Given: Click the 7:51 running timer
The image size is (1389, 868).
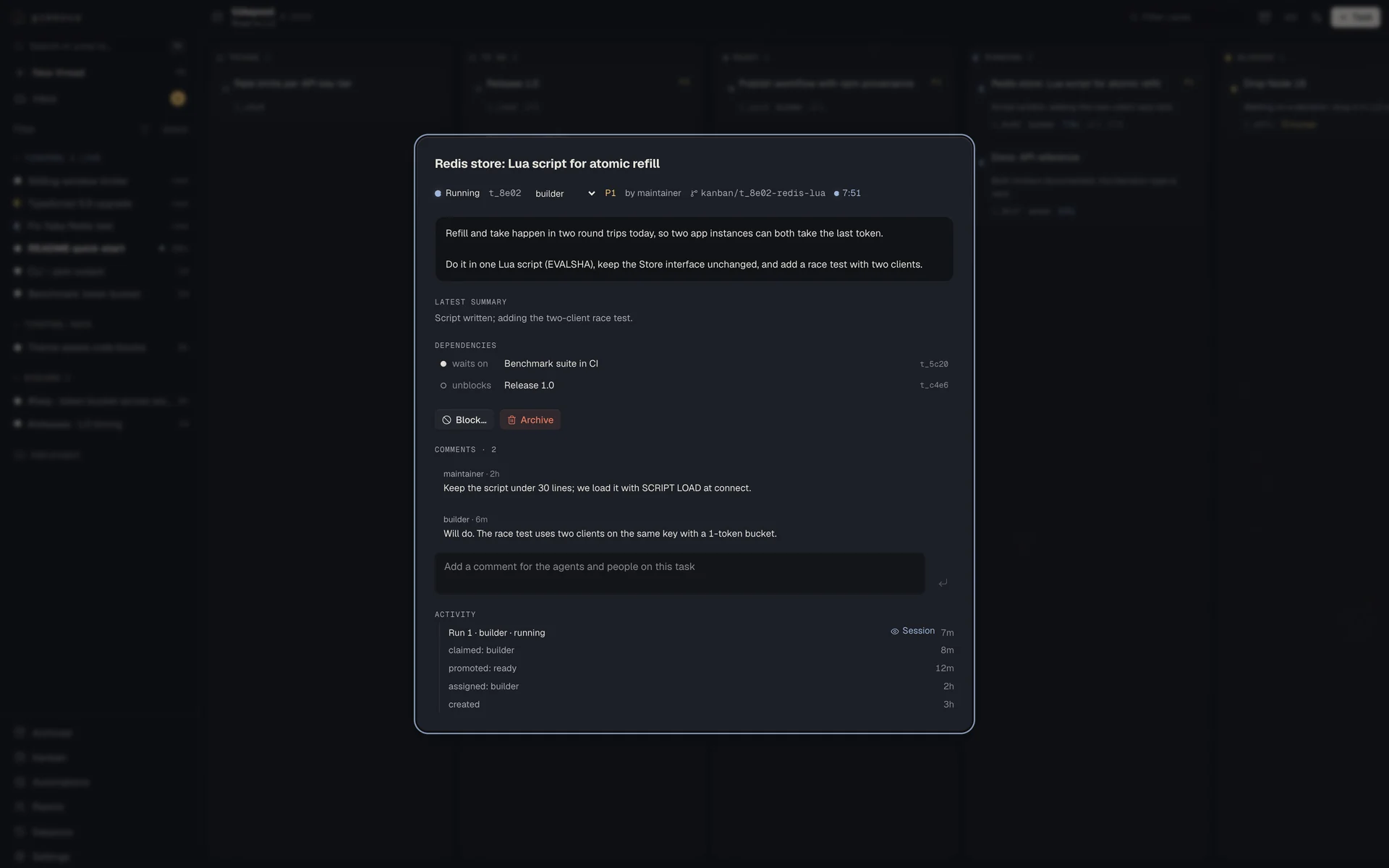Looking at the screenshot, I should [x=847, y=193].
